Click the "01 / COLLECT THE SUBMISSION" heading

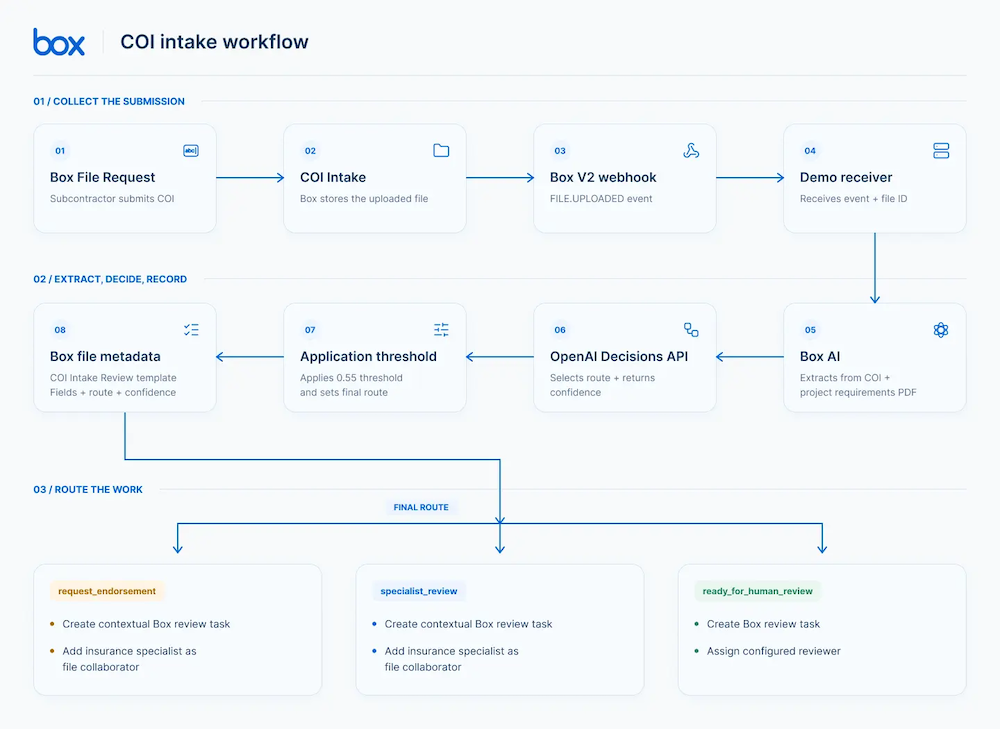click(x=109, y=101)
